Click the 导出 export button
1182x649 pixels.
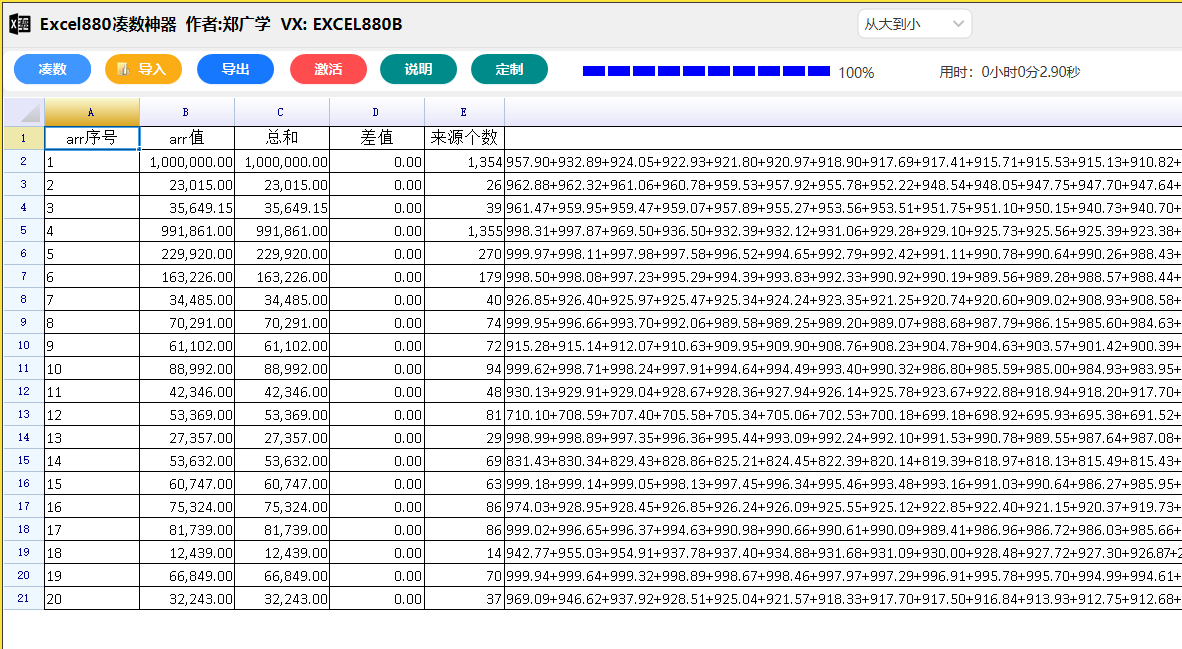click(x=235, y=69)
